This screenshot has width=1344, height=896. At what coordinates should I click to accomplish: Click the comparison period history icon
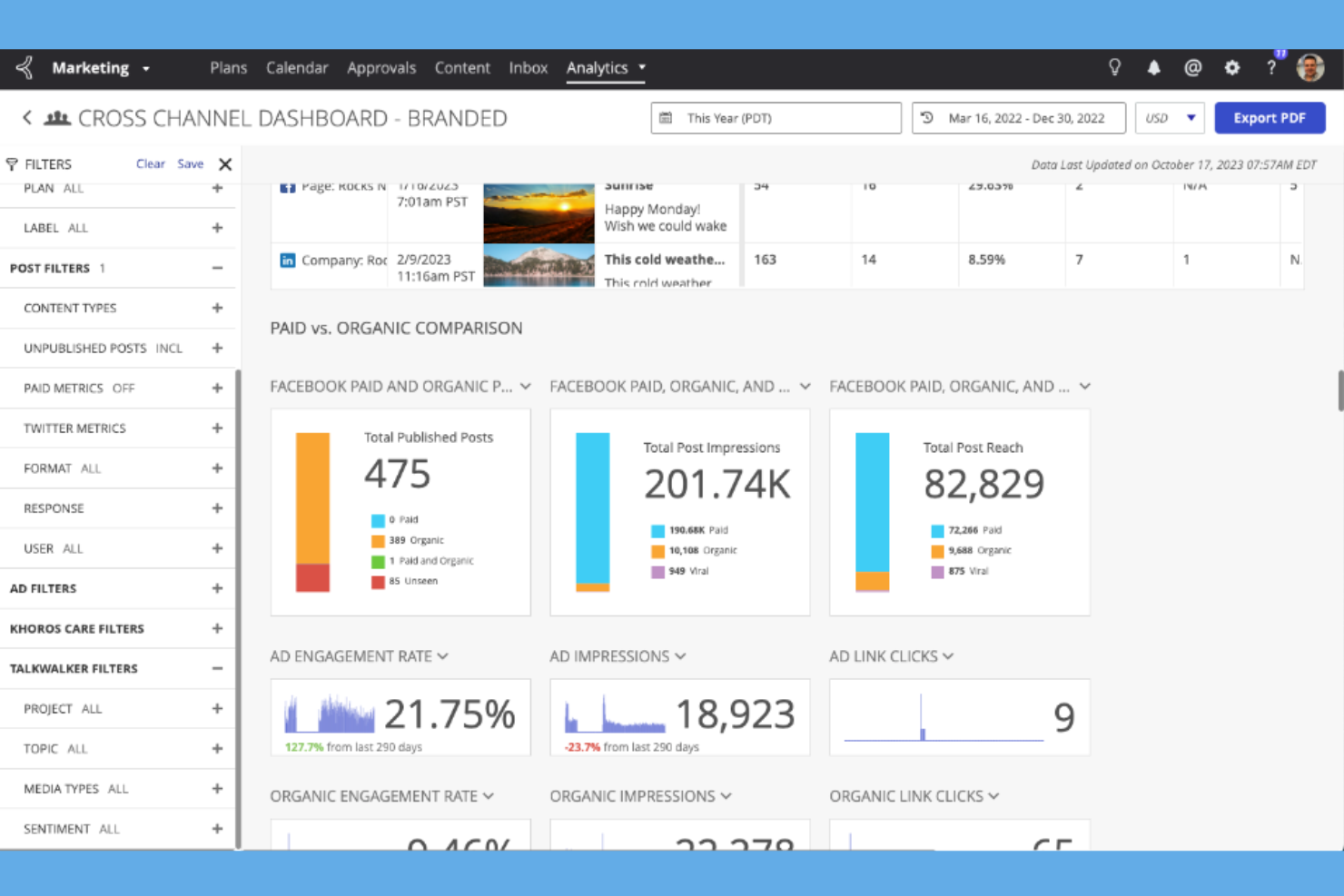tap(927, 118)
